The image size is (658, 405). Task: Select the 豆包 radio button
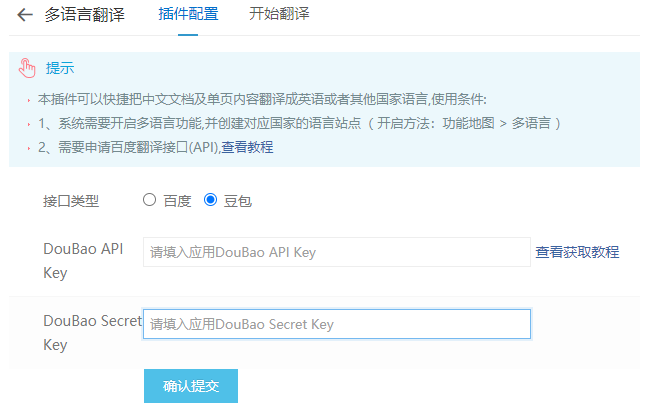pyautogui.click(x=210, y=200)
